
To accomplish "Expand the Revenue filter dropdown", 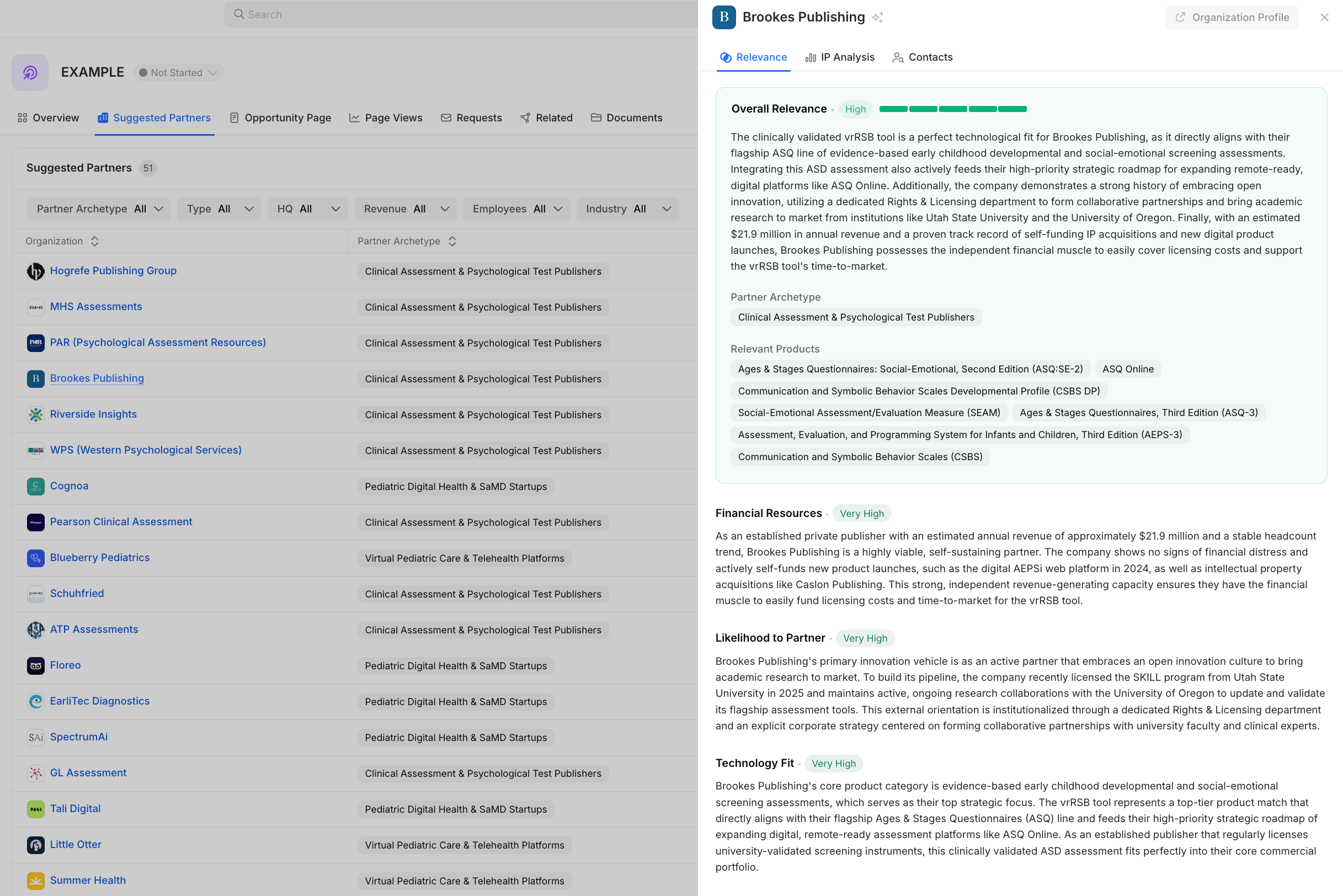I will click(x=406, y=209).
